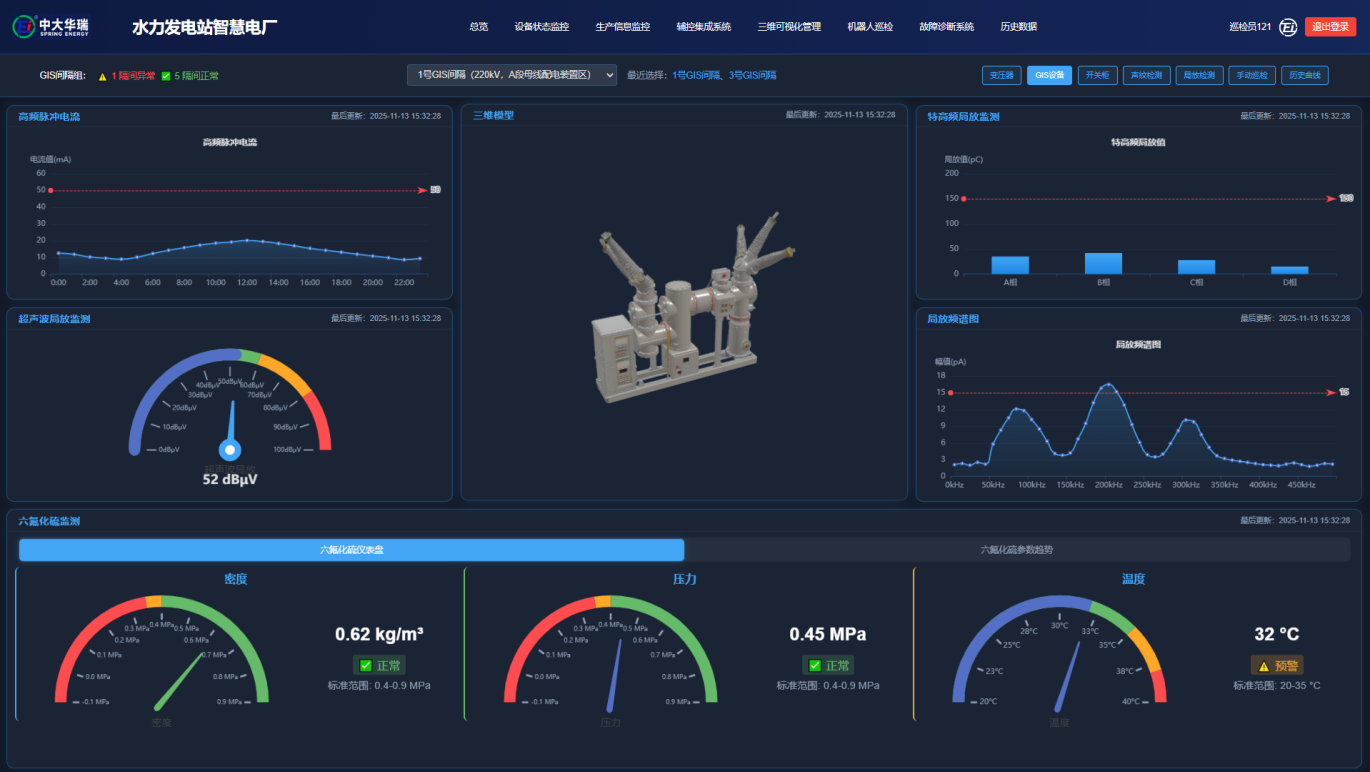Select the 六氟化硫仪表盘 tab
Viewport: 1370px width, 772px height.
351,550
